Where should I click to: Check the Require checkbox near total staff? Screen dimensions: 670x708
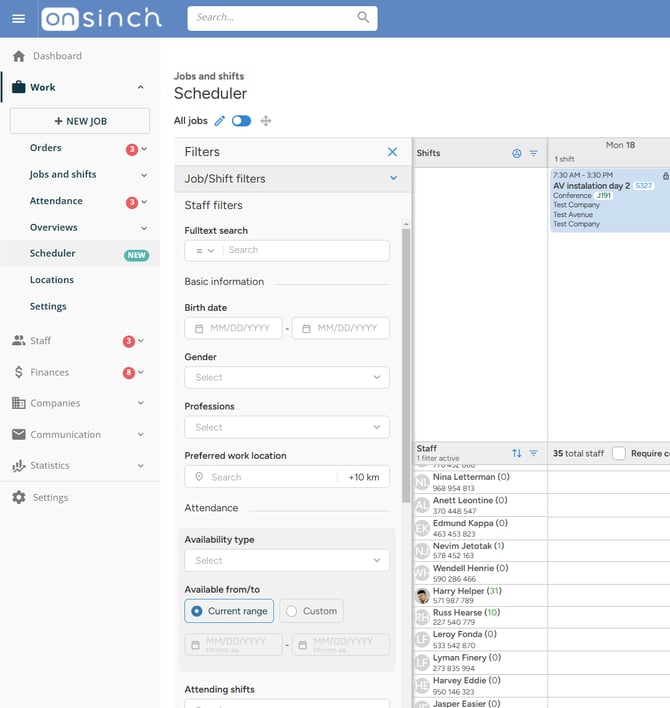pyautogui.click(x=619, y=453)
